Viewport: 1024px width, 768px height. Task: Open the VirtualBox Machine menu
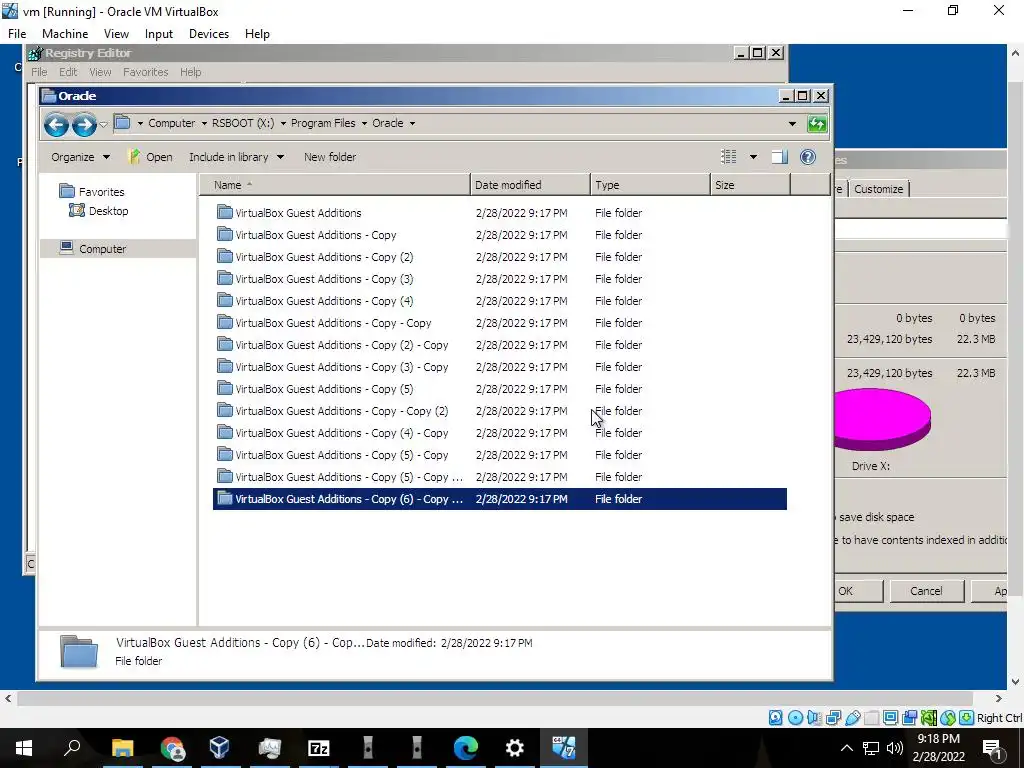pyautogui.click(x=65, y=34)
